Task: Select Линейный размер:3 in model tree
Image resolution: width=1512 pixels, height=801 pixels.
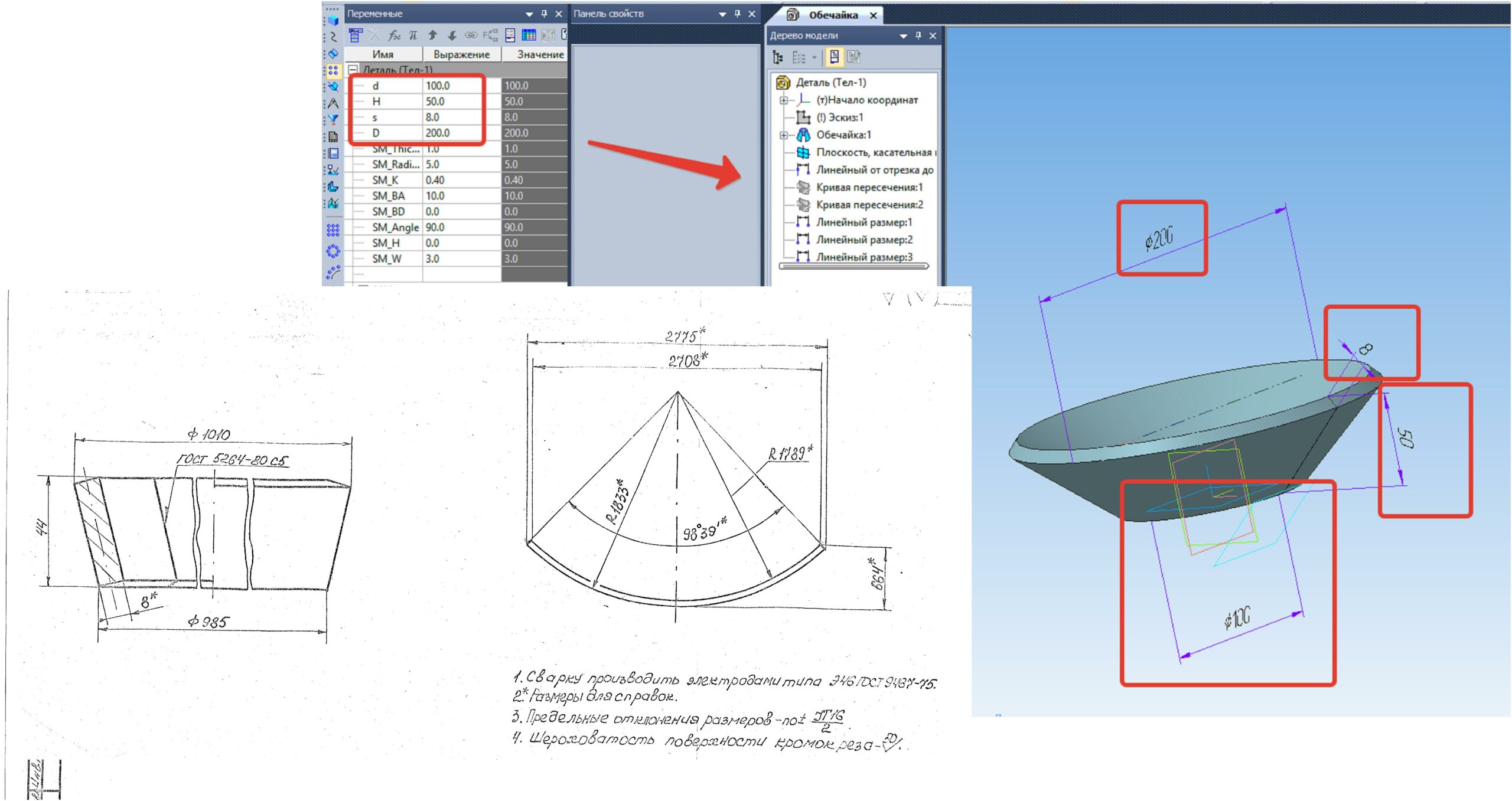Action: pyautogui.click(x=864, y=257)
